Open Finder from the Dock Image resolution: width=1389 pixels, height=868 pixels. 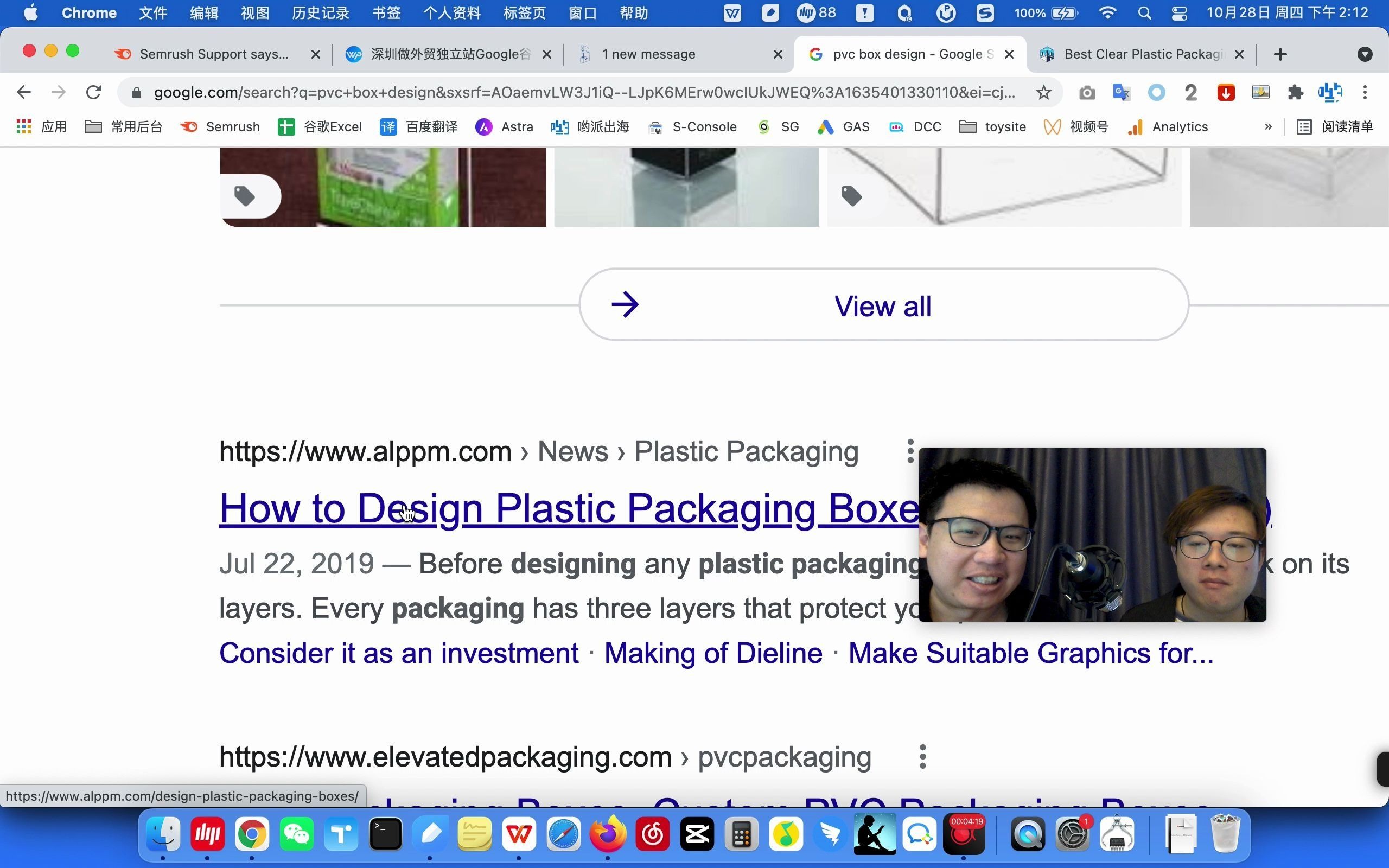[163, 834]
